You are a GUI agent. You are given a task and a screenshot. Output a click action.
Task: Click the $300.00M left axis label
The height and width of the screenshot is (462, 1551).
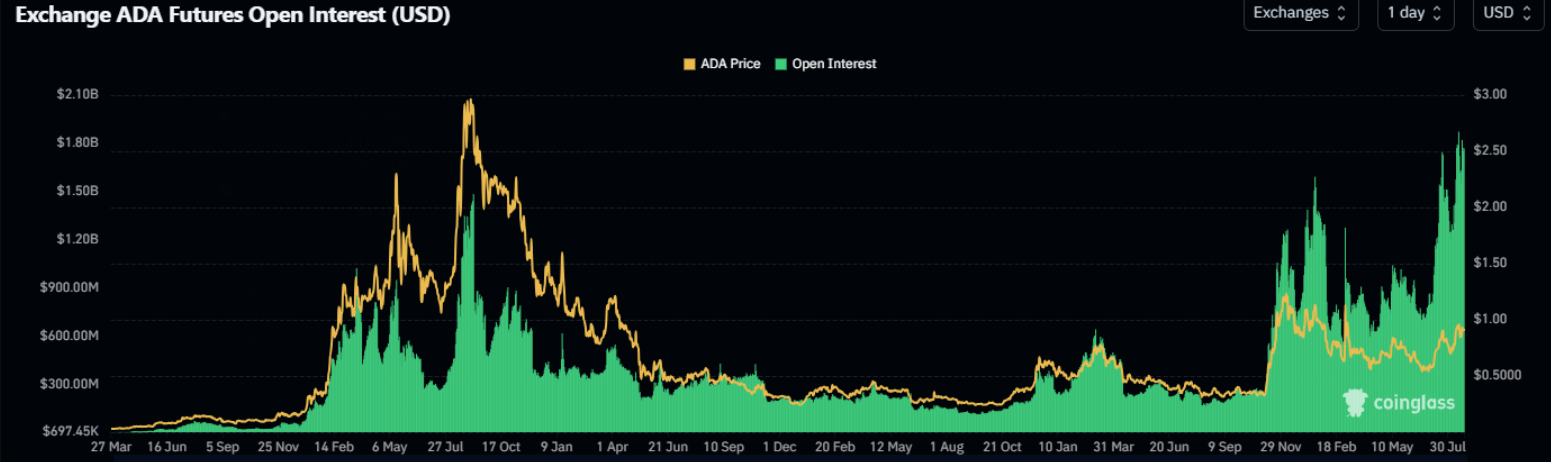tap(69, 384)
